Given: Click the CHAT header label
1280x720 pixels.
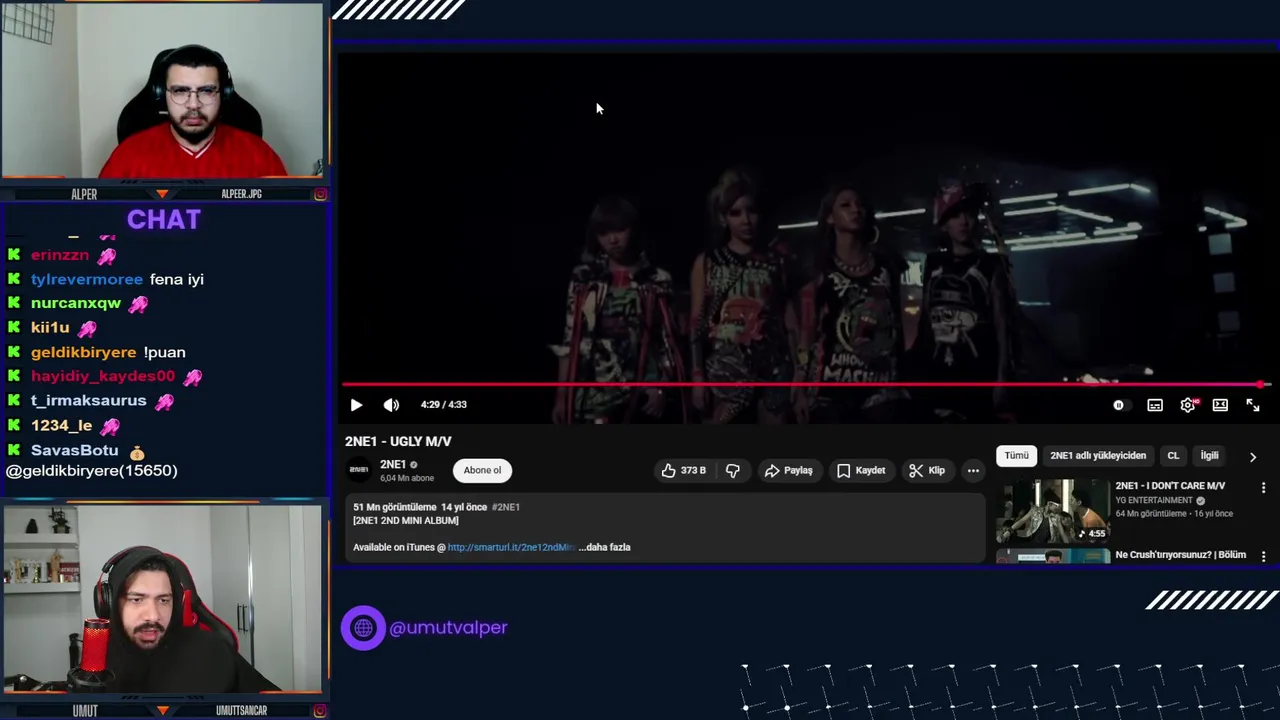Looking at the screenshot, I should tap(164, 220).
